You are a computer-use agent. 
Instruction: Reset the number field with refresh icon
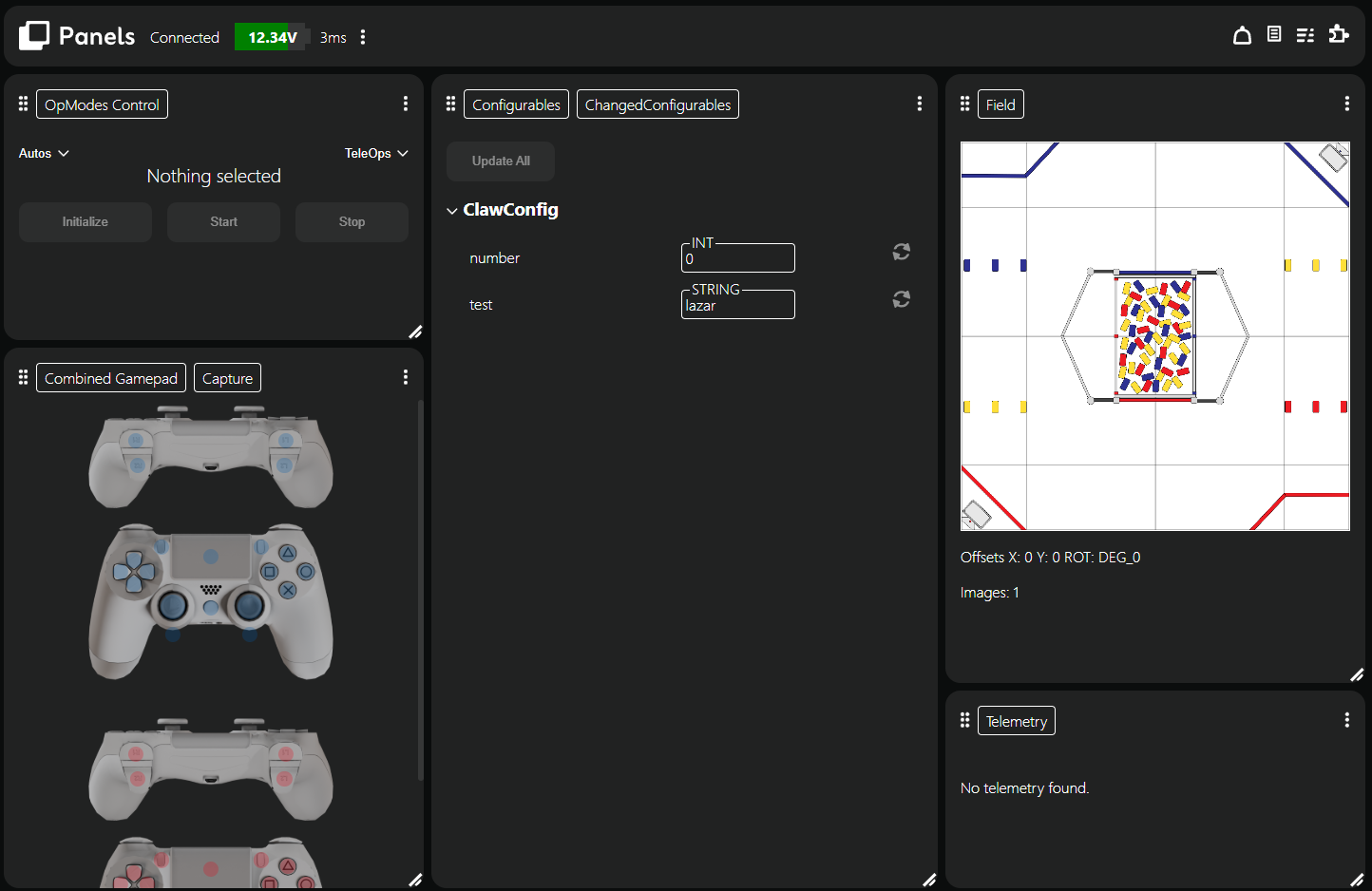click(x=902, y=252)
